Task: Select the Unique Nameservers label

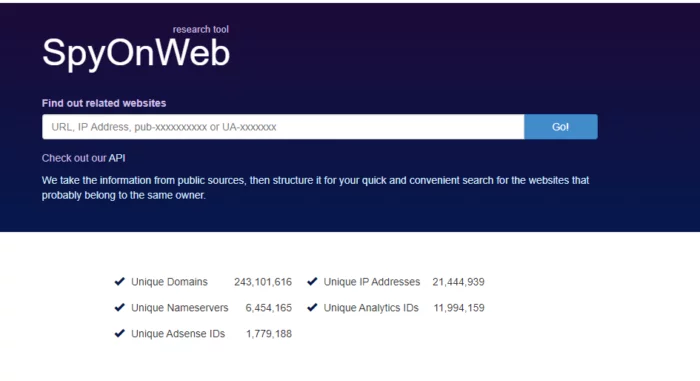Action: click(x=179, y=308)
